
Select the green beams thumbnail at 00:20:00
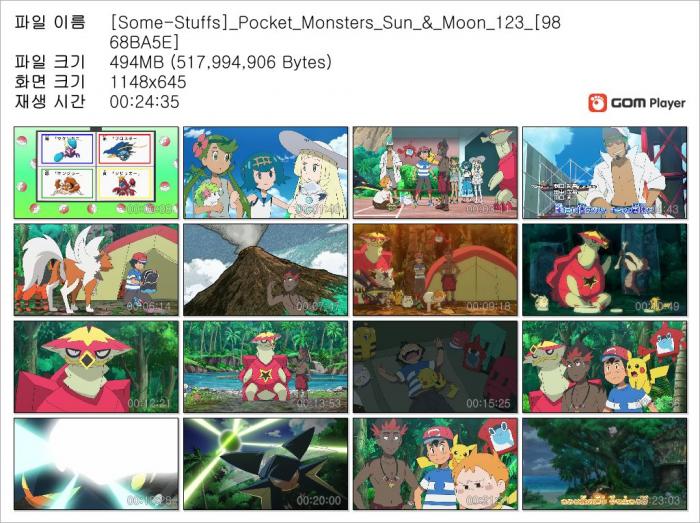coord(266,464)
